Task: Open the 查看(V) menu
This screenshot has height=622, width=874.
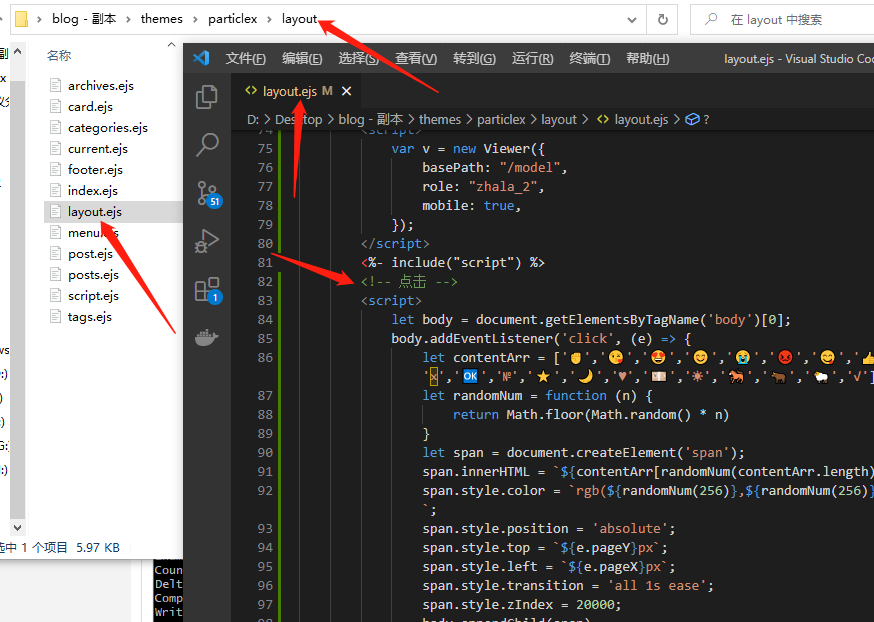Action: coord(416,59)
